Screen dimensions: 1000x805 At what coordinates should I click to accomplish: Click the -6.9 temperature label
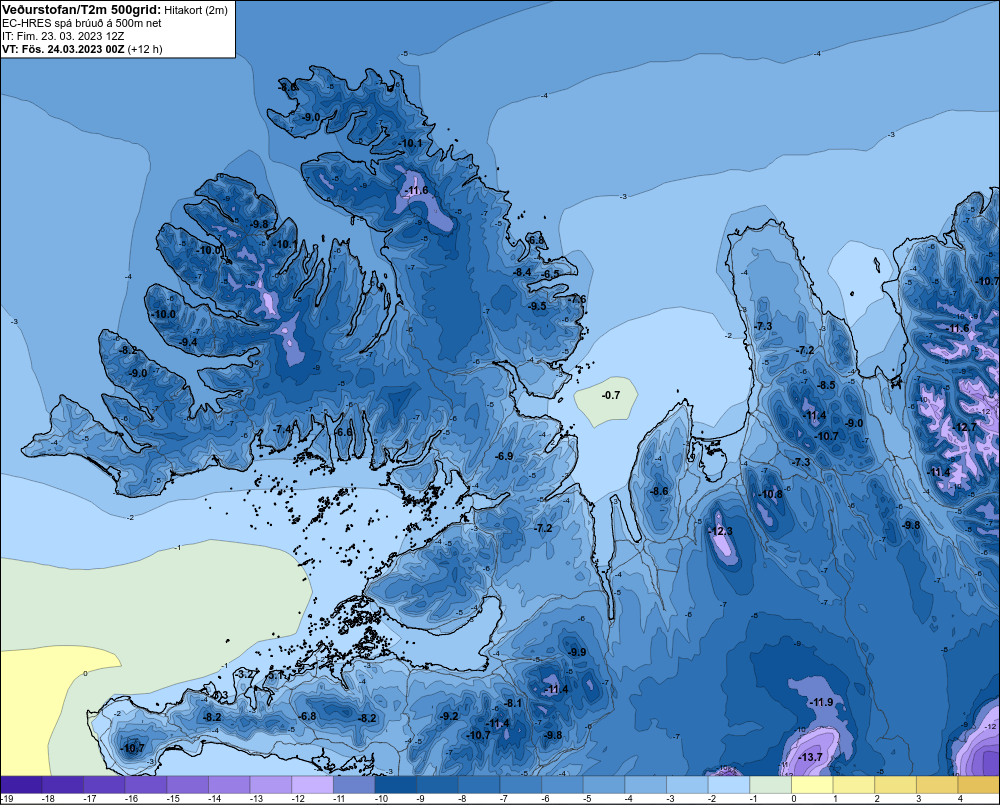(504, 456)
